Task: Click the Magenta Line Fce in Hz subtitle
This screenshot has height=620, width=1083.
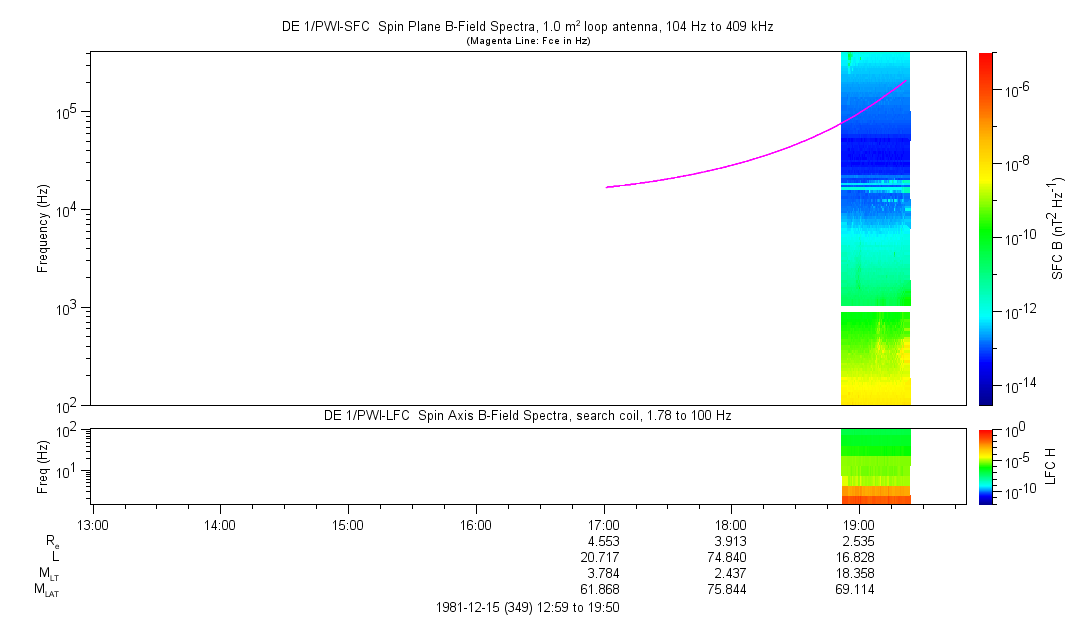Action: click(x=527, y=41)
